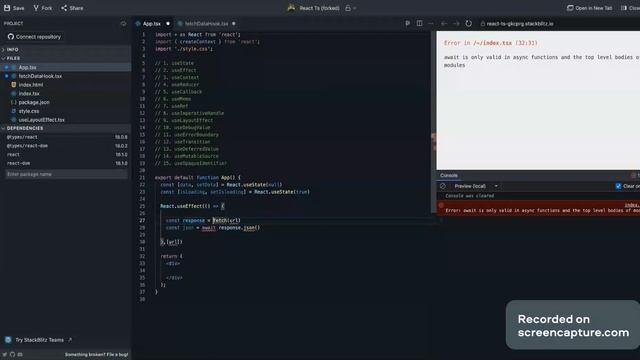Reload the preview with refresh icon

pyautogui.click(x=469, y=24)
